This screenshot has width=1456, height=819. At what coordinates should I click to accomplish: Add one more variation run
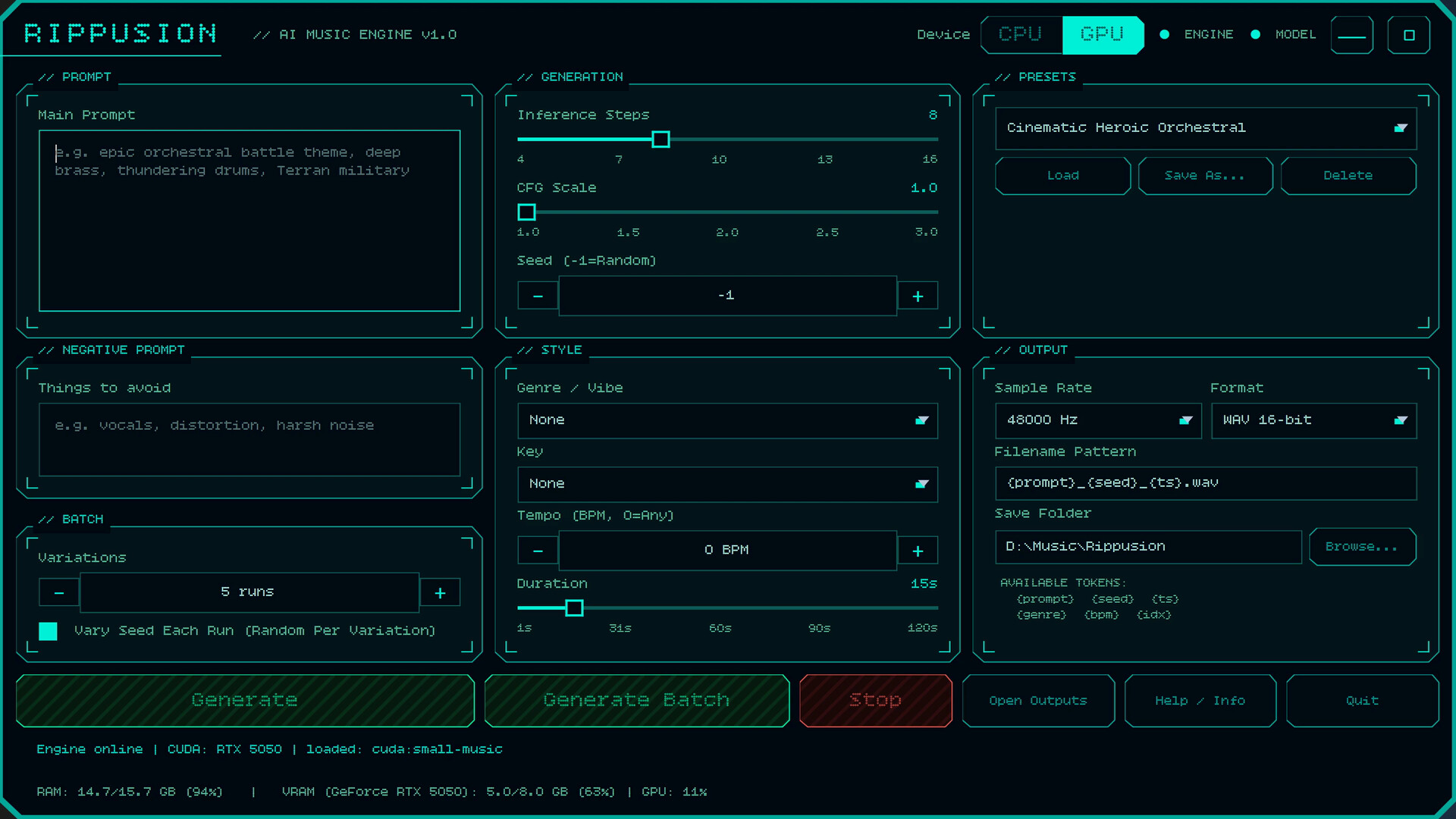pos(440,592)
